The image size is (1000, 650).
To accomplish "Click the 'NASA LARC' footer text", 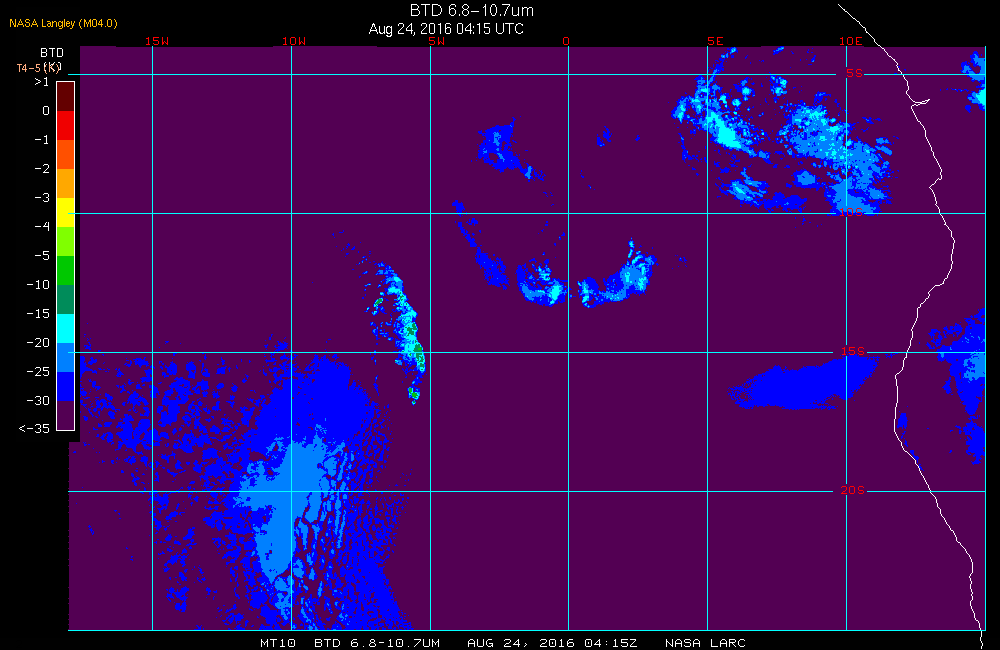I will coord(705,643).
